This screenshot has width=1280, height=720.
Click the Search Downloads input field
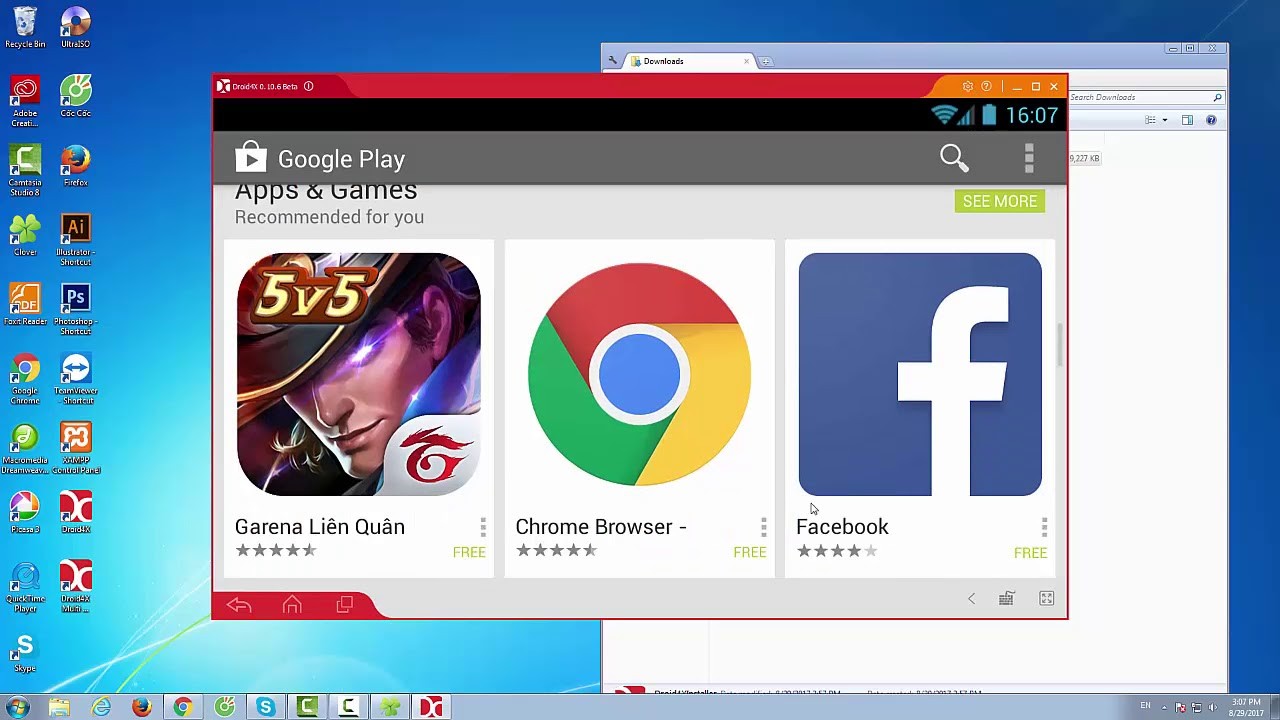coord(1140,97)
